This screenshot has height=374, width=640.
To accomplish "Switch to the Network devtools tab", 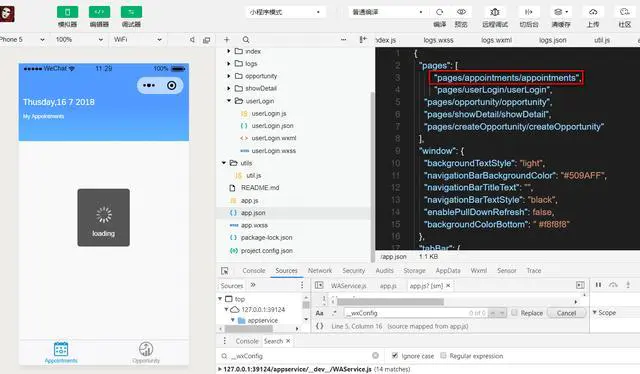I will point(320,270).
